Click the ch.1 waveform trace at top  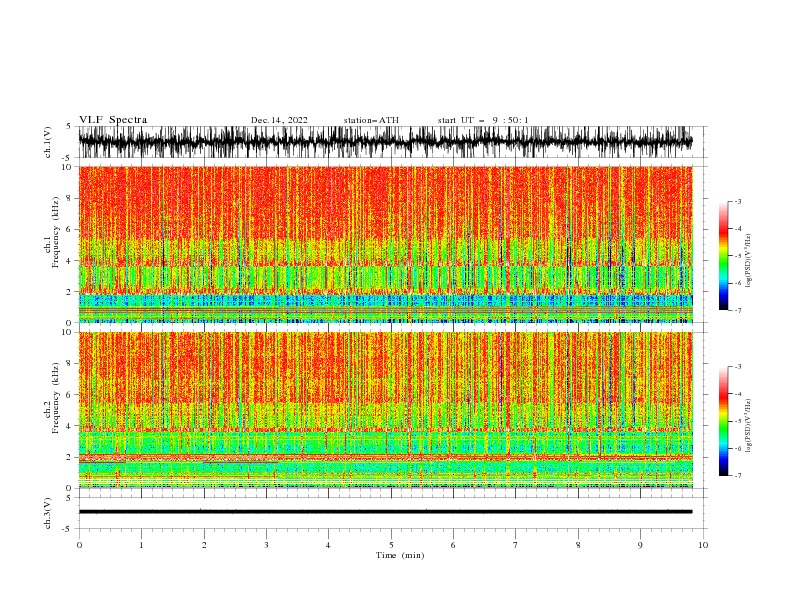385,142
